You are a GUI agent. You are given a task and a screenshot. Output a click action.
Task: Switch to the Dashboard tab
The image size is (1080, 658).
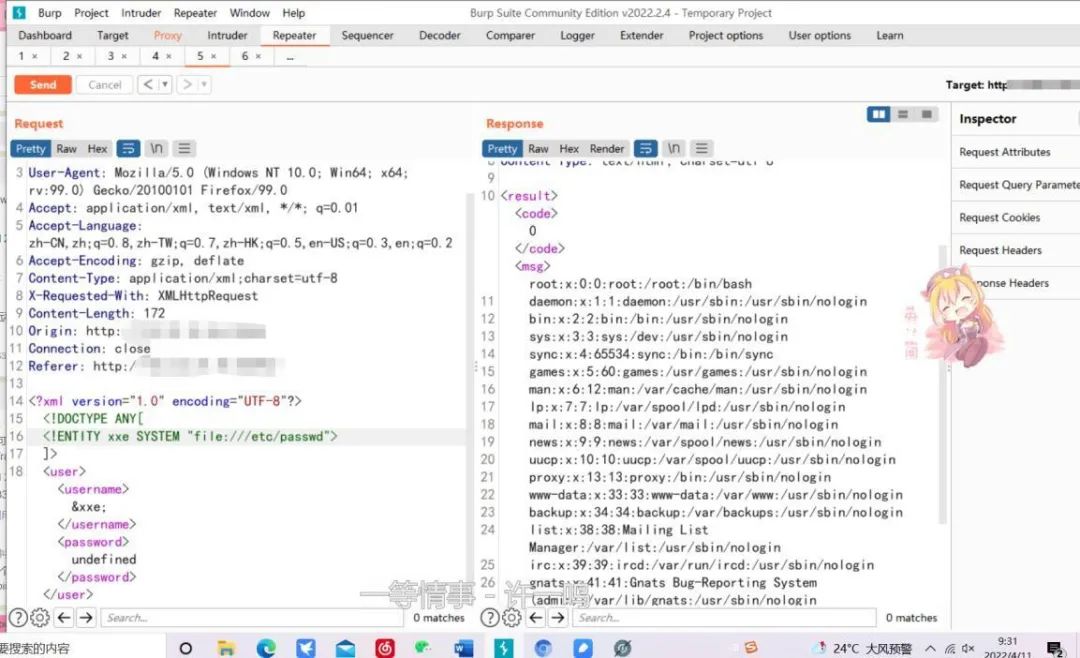[x=45, y=35]
